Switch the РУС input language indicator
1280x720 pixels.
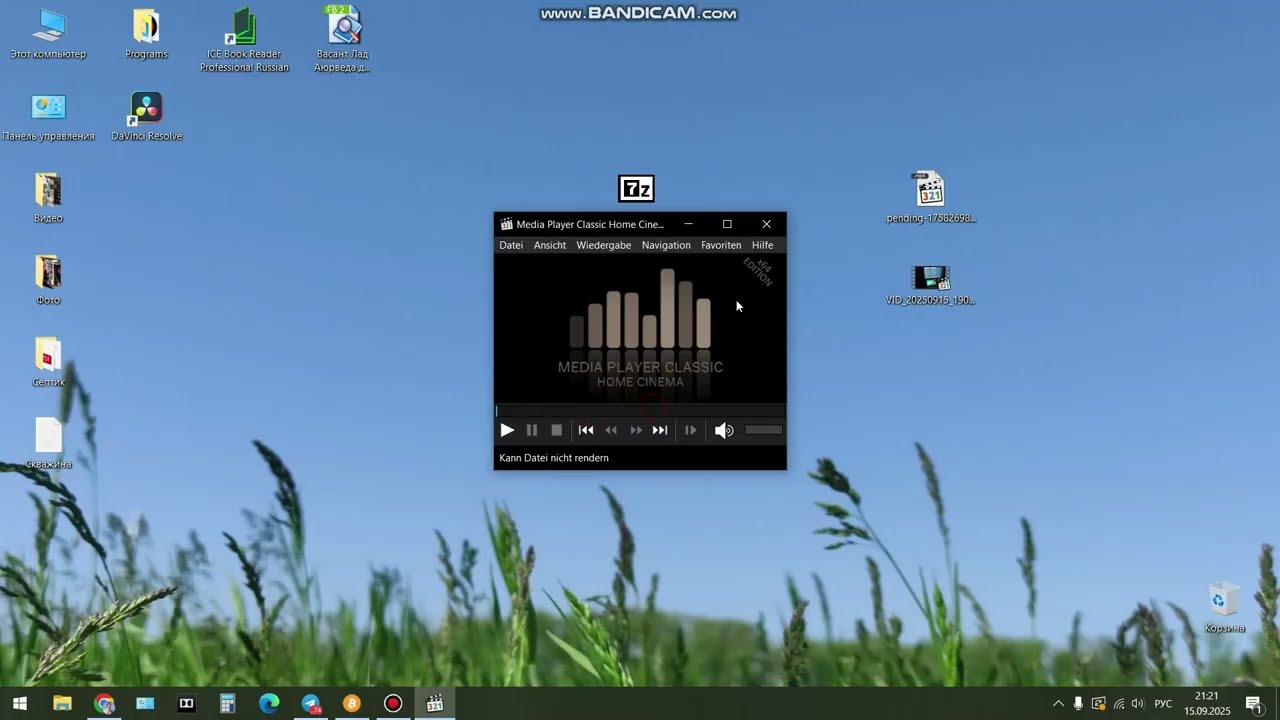(1163, 704)
